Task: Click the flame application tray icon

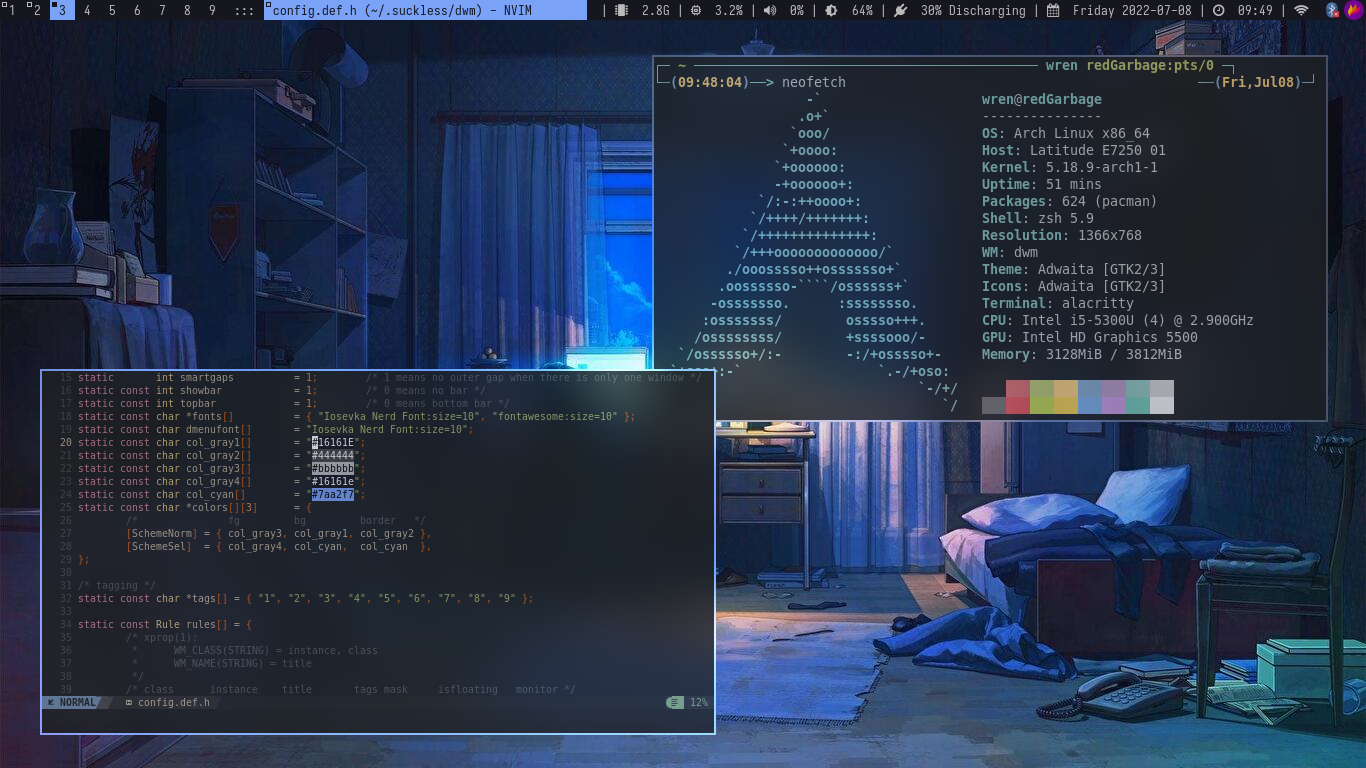Action: coord(1353,10)
